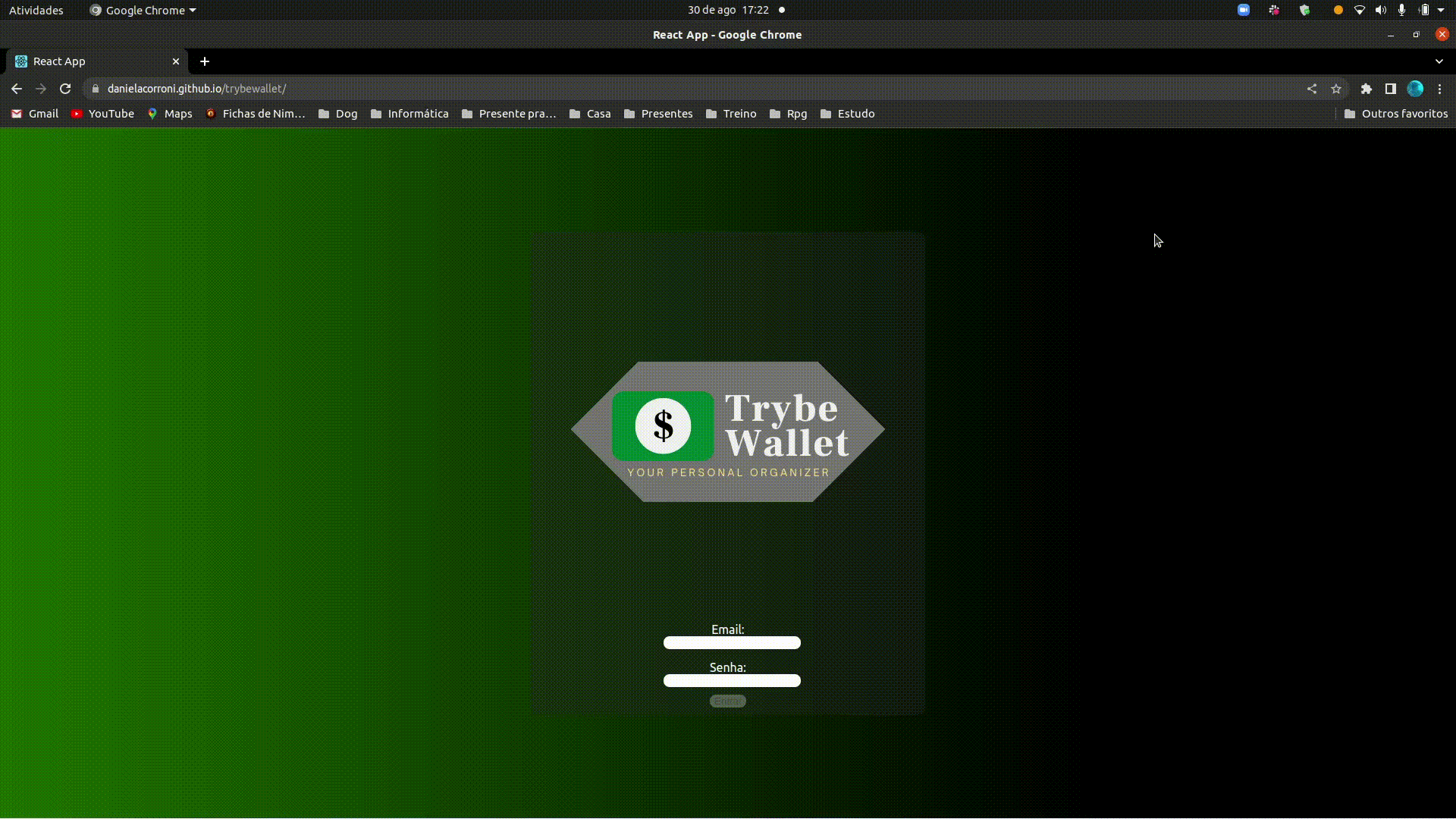Click the browser share icon
The image size is (1456, 819).
1311,89
